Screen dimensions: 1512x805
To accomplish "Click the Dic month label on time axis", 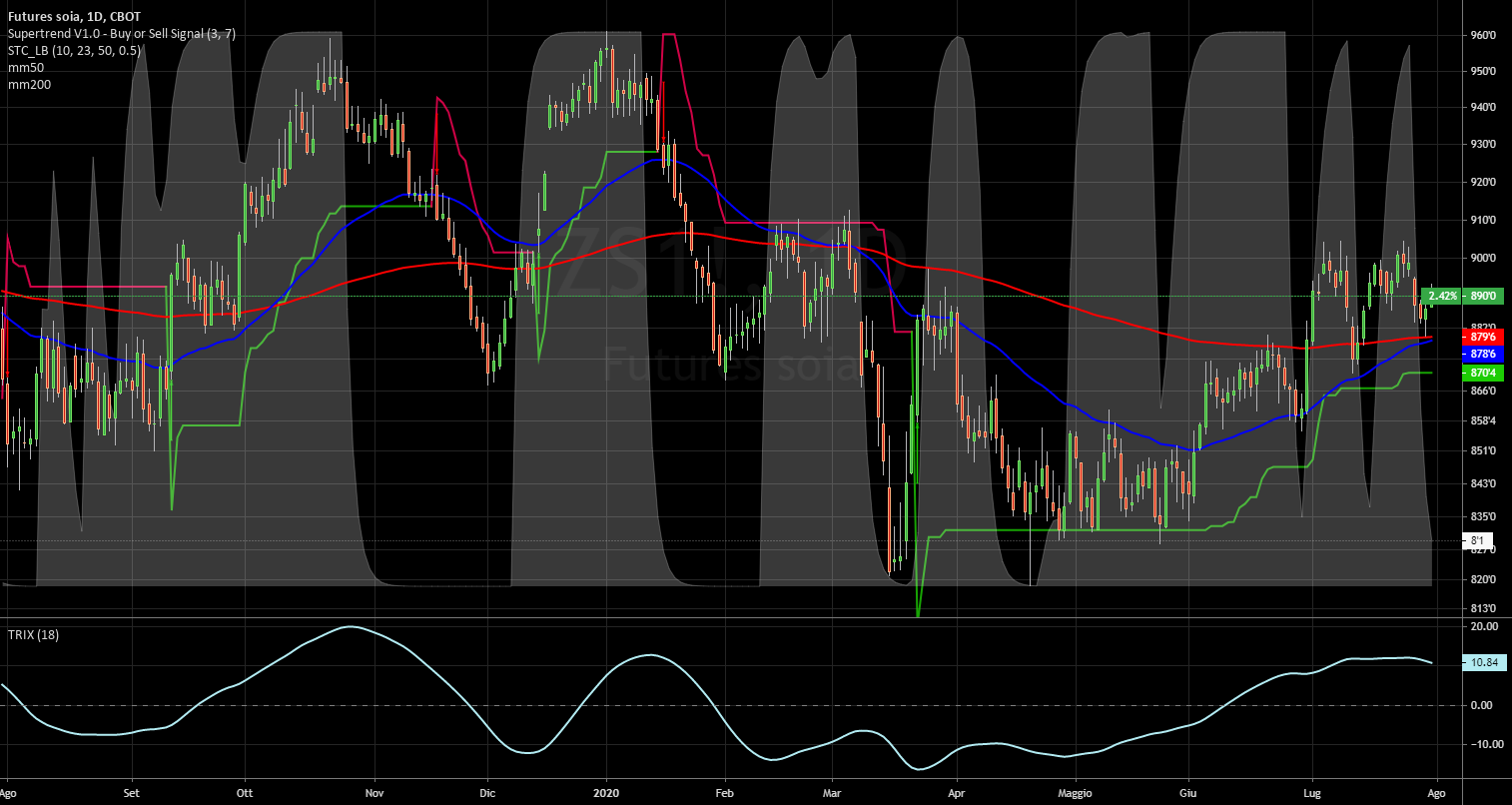I will (485, 791).
